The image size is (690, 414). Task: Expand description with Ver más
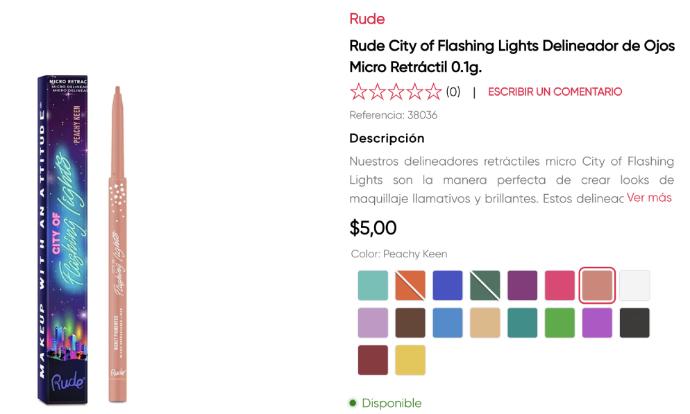tap(649, 198)
